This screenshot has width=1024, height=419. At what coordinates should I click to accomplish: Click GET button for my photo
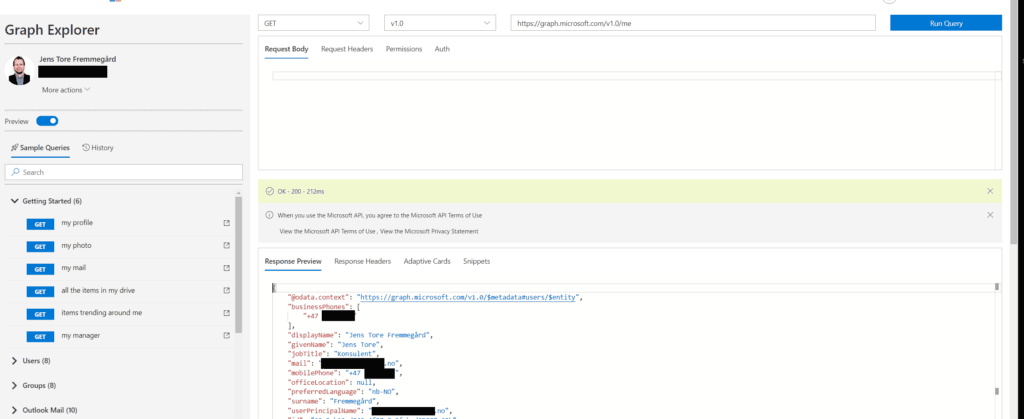(40, 247)
